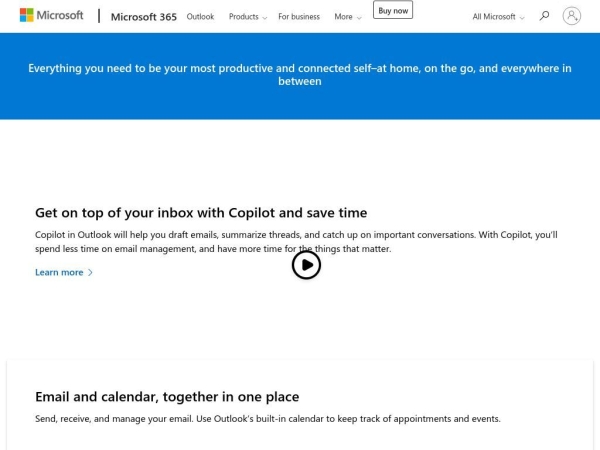The width and height of the screenshot is (600, 450).
Task: Go to Outlook in the navigation bar
Action: tap(200, 17)
